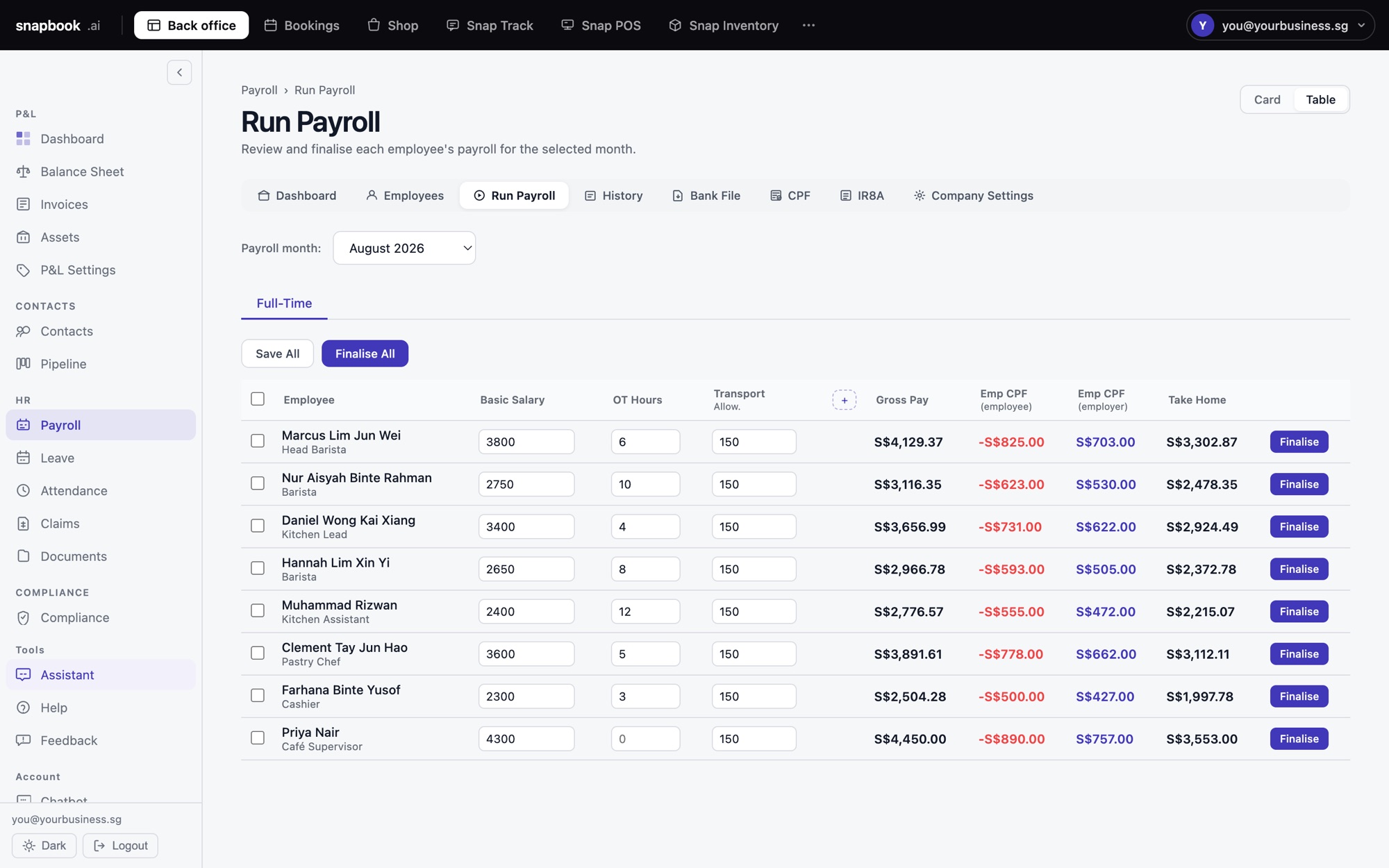This screenshot has height=868, width=1389.
Task: Edit OT Hours field for Daniel Wong
Action: tap(645, 526)
